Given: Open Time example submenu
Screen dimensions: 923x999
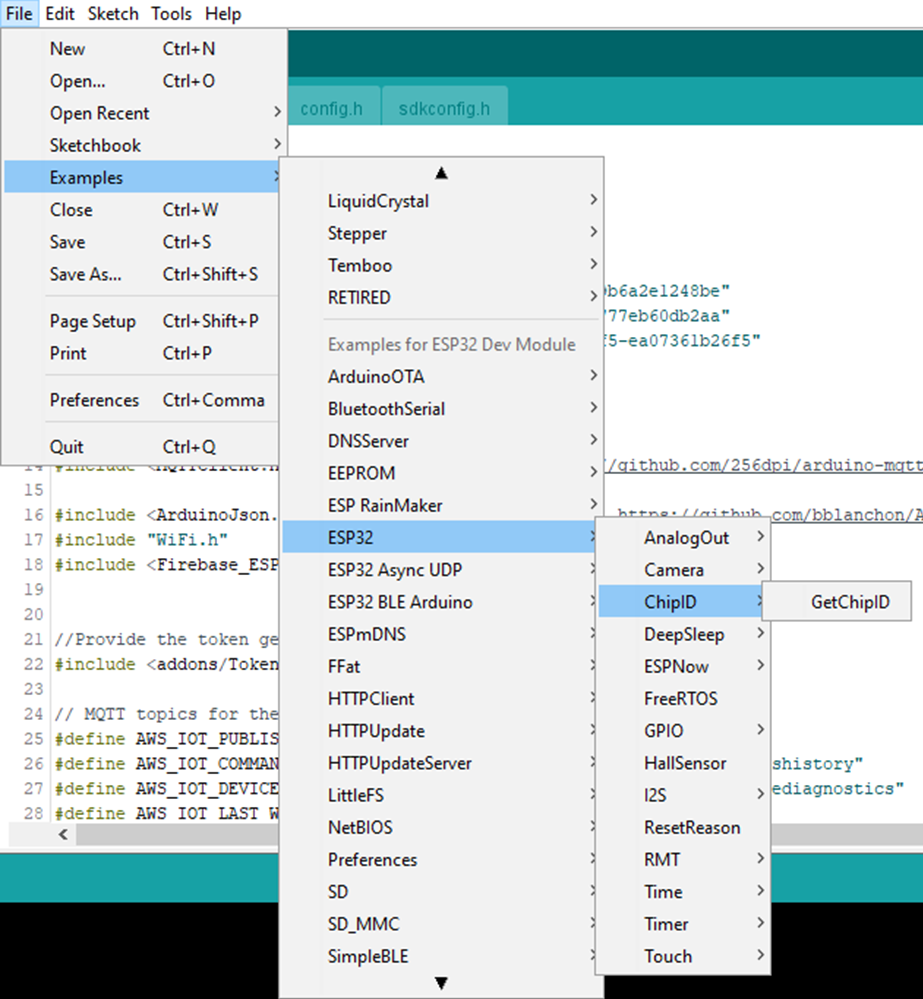Looking at the screenshot, I should [x=683, y=891].
